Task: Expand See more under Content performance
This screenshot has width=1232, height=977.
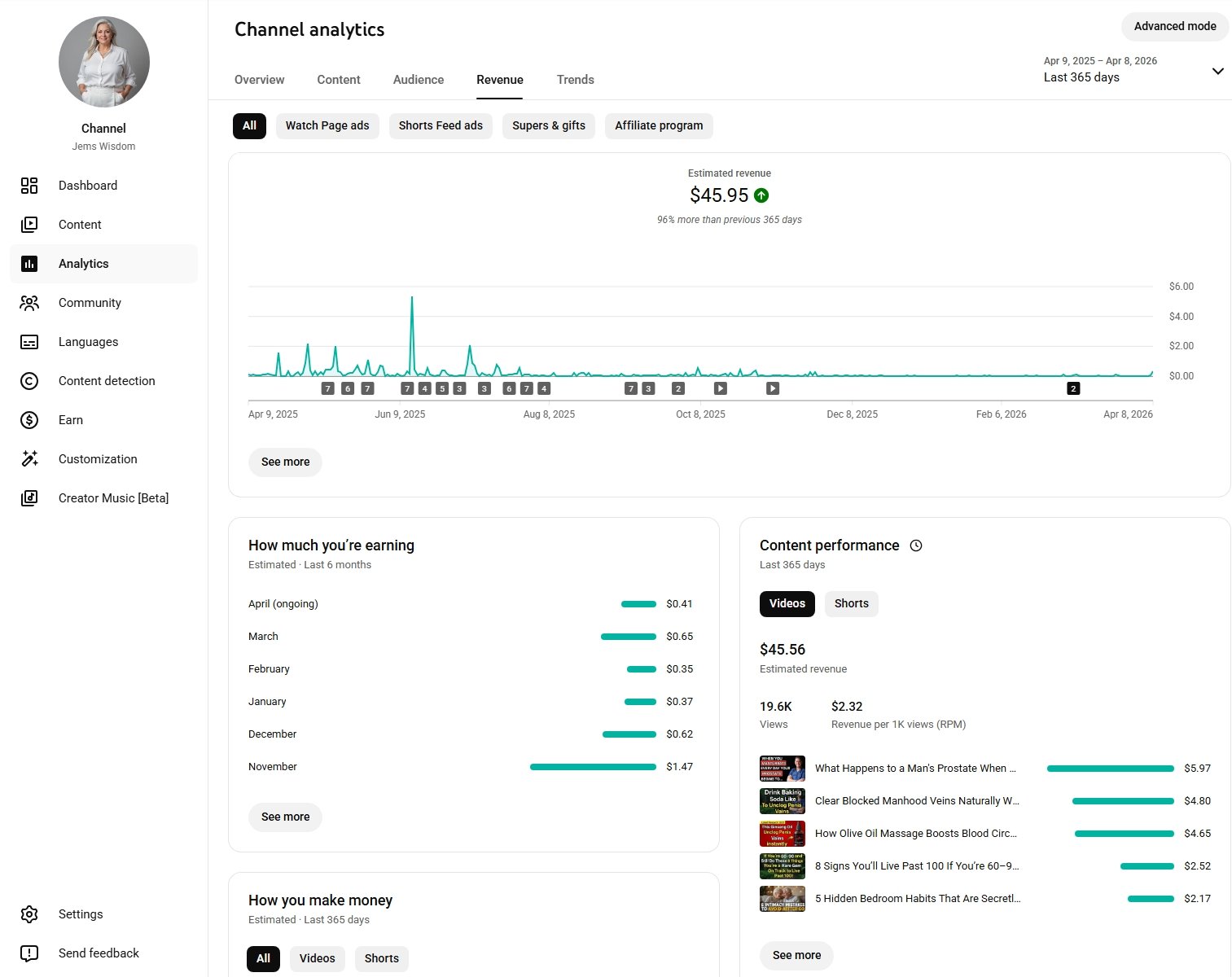Action: [796, 955]
